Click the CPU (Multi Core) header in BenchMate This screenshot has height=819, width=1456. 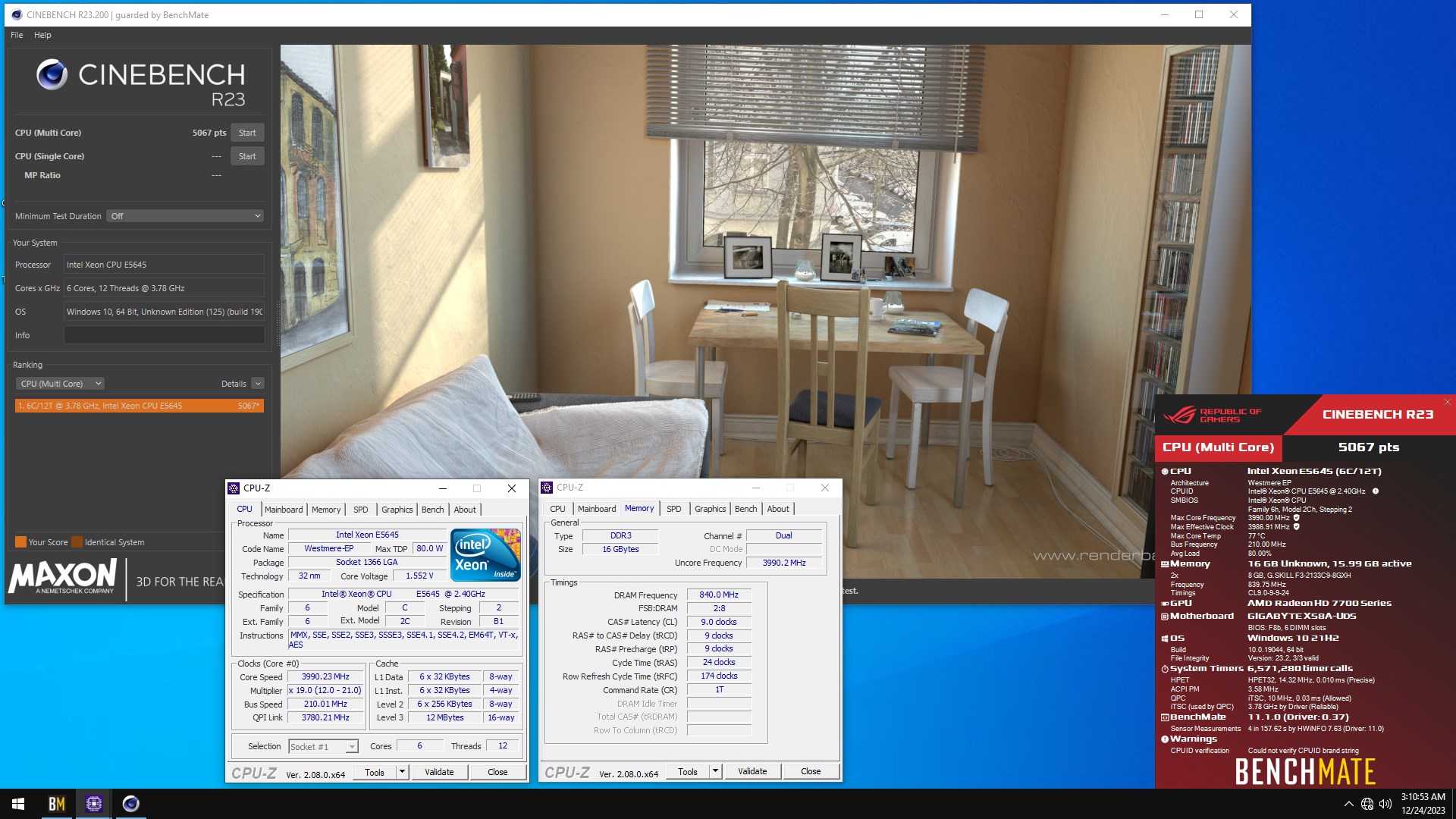pyautogui.click(x=1218, y=447)
